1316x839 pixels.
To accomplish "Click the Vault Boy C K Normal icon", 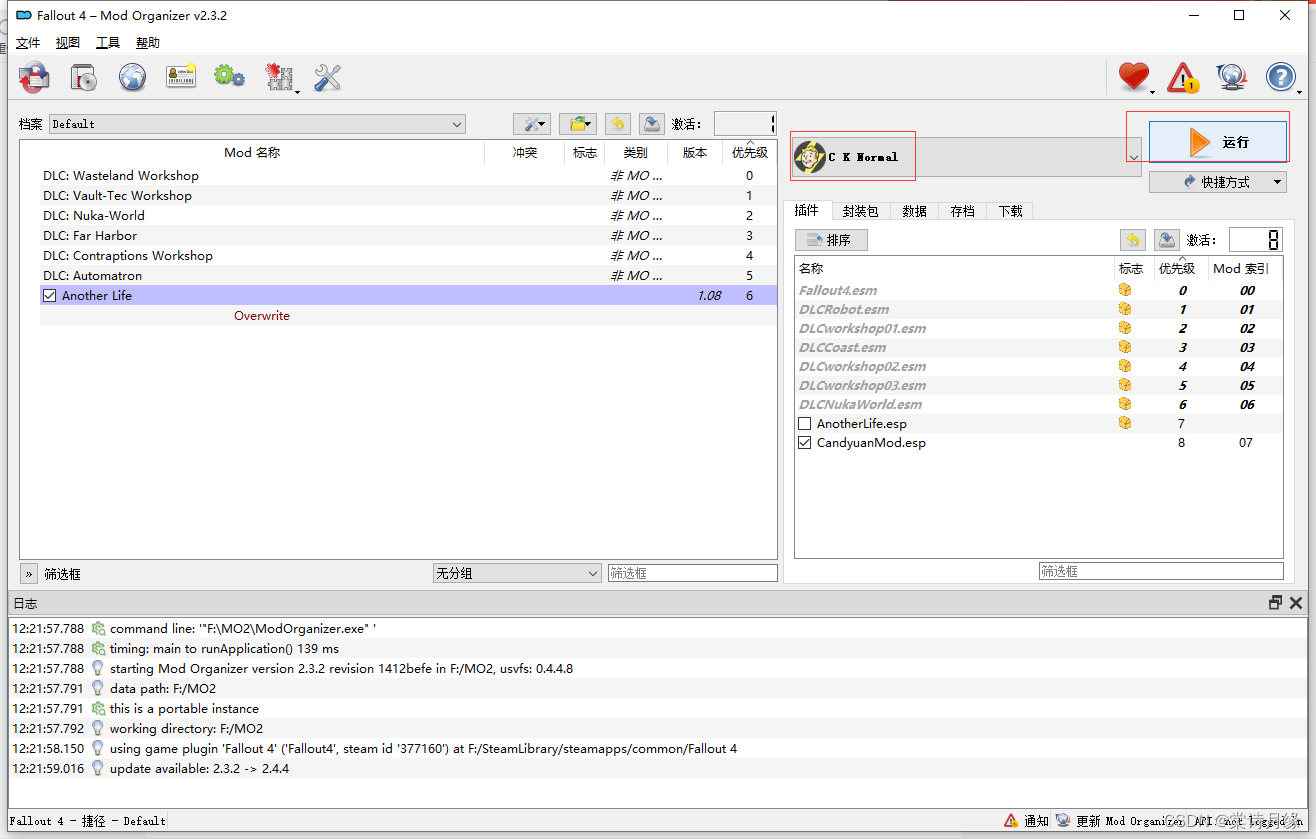I will [x=809, y=157].
